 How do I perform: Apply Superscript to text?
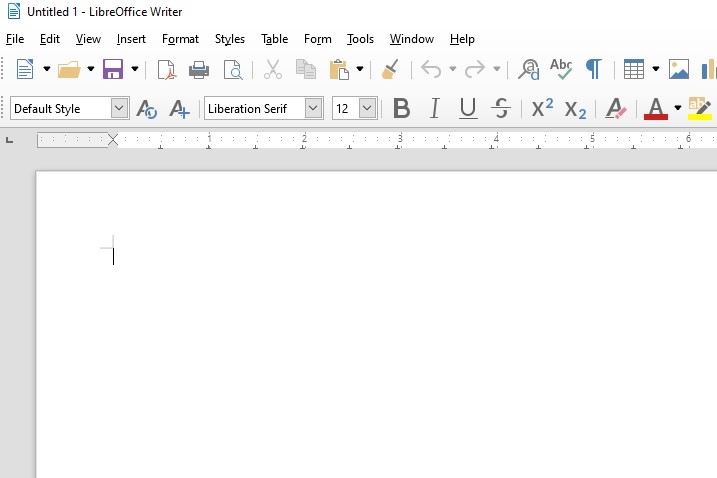tap(542, 108)
